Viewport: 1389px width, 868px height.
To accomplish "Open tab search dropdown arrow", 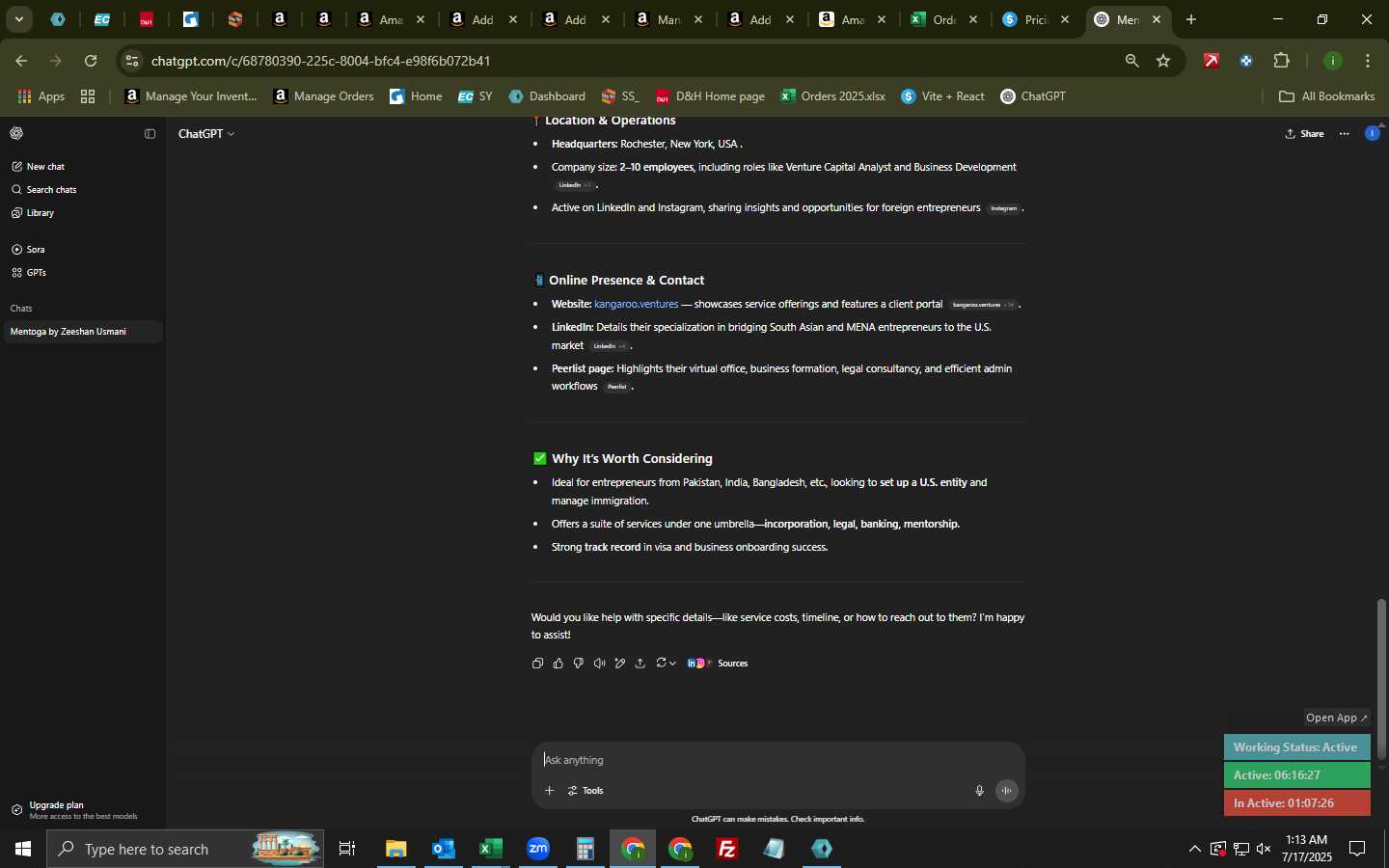I will coord(19,19).
